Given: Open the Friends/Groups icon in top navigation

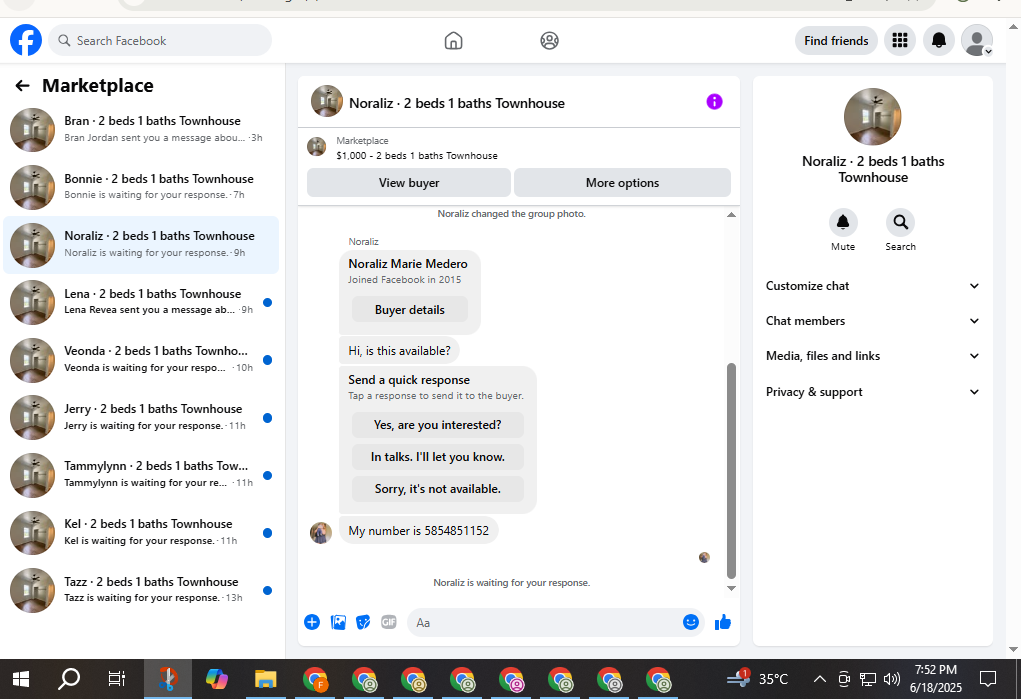Looking at the screenshot, I should point(550,41).
